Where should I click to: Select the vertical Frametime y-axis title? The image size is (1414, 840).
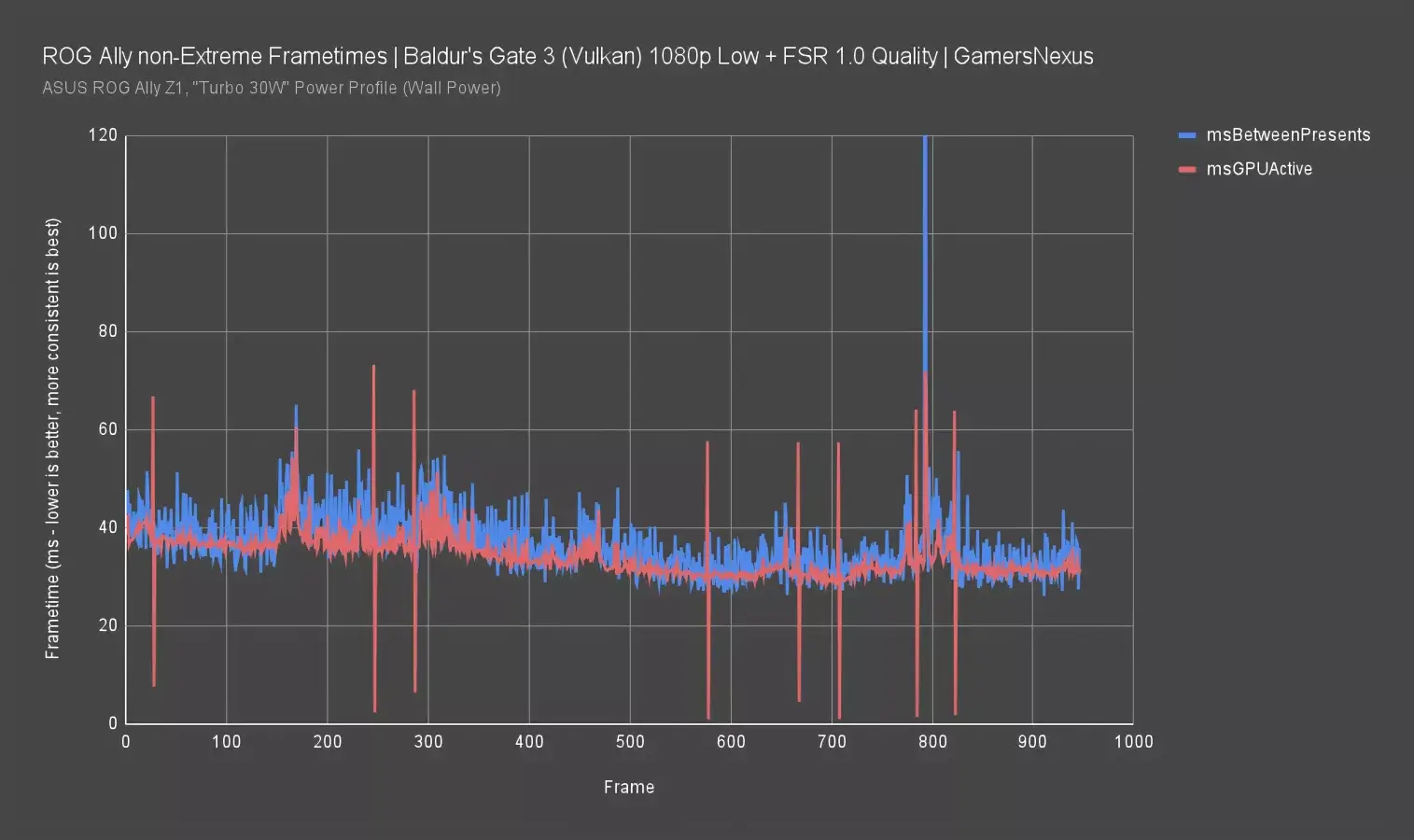coord(52,439)
